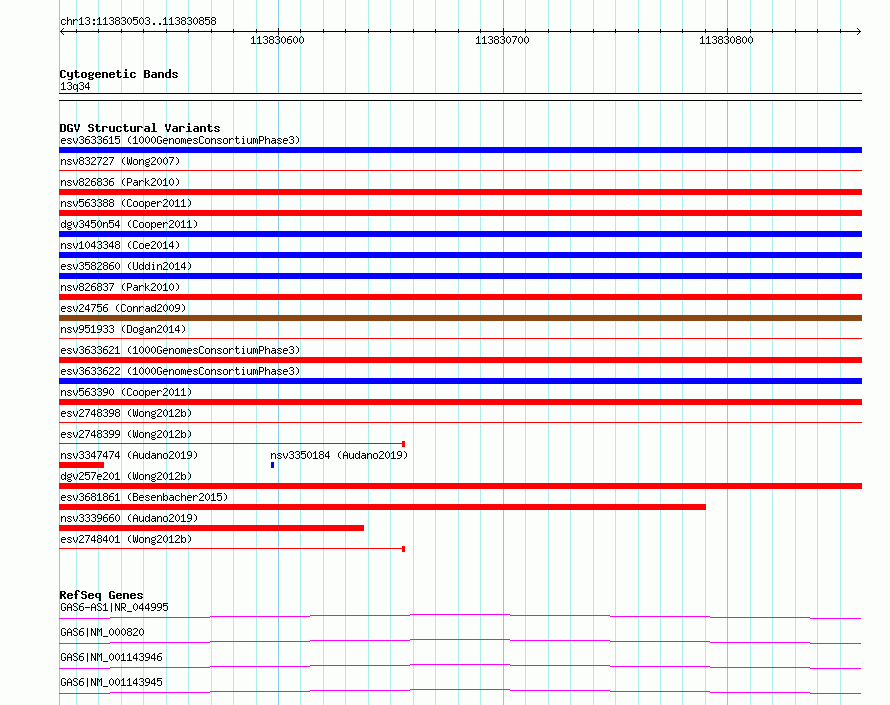The height and width of the screenshot is (705, 890).
Task: Click the RefSeq Genes track heading
Action: (101, 595)
